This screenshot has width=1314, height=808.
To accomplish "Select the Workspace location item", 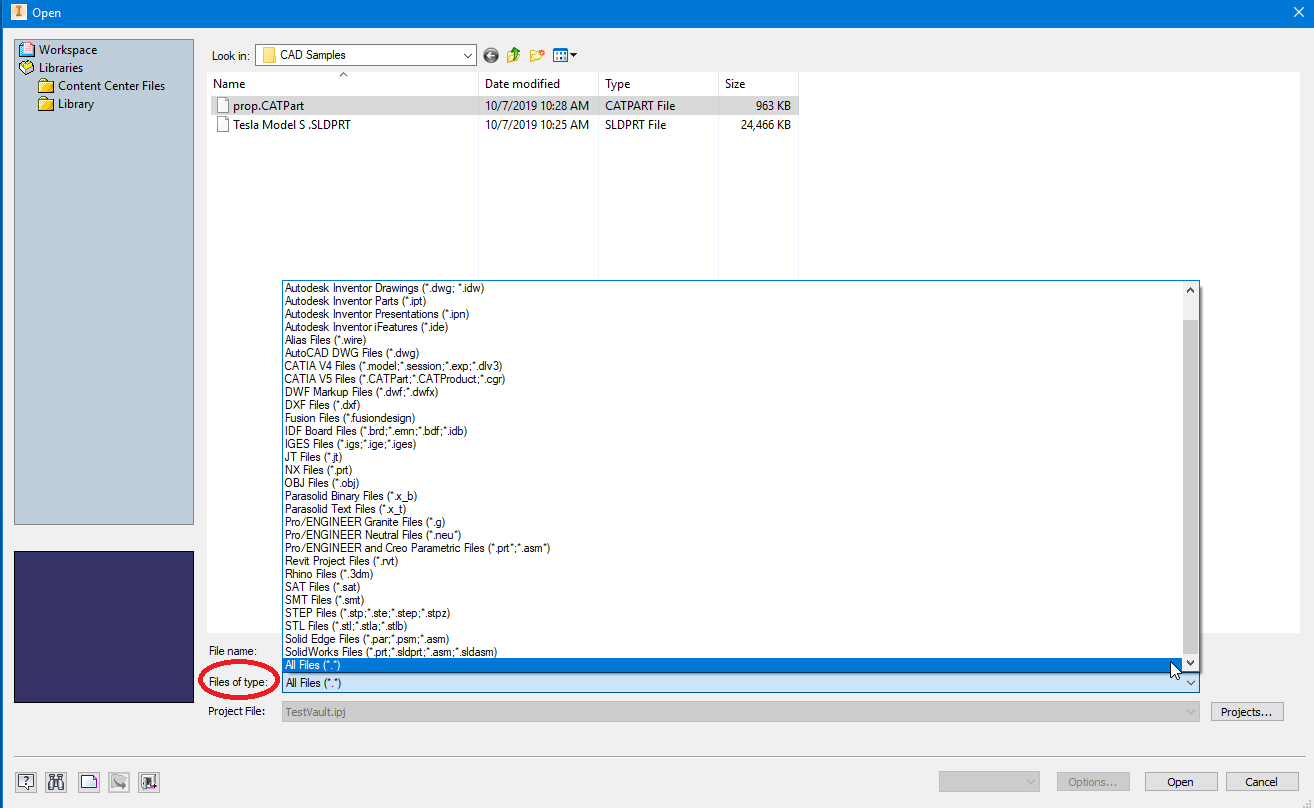I will pyautogui.click(x=68, y=50).
